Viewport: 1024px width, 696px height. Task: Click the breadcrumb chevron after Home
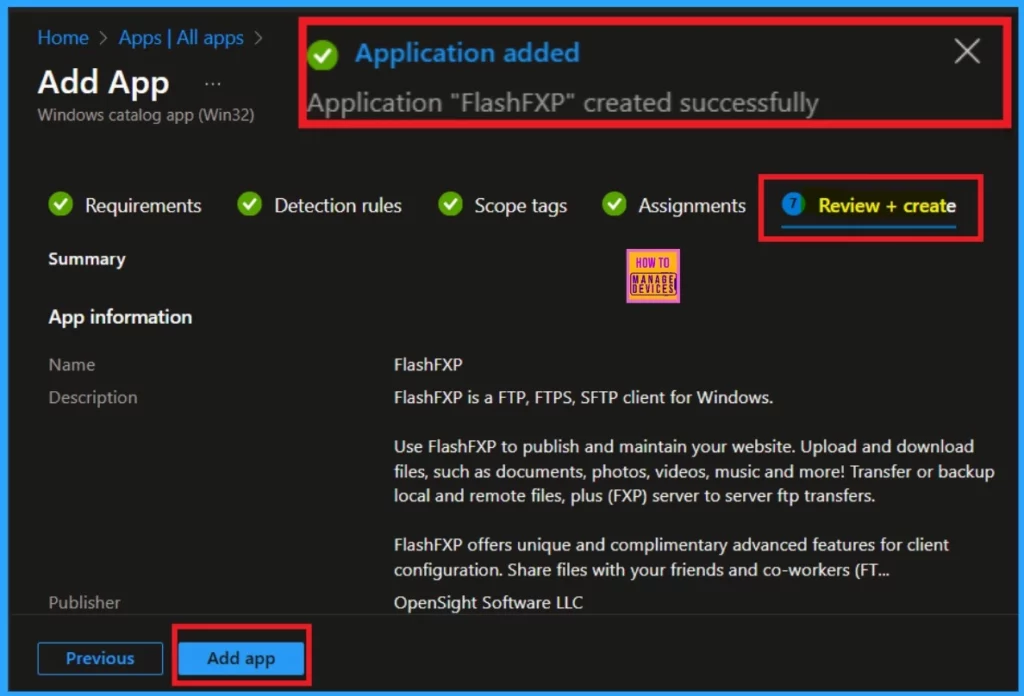[x=103, y=38]
